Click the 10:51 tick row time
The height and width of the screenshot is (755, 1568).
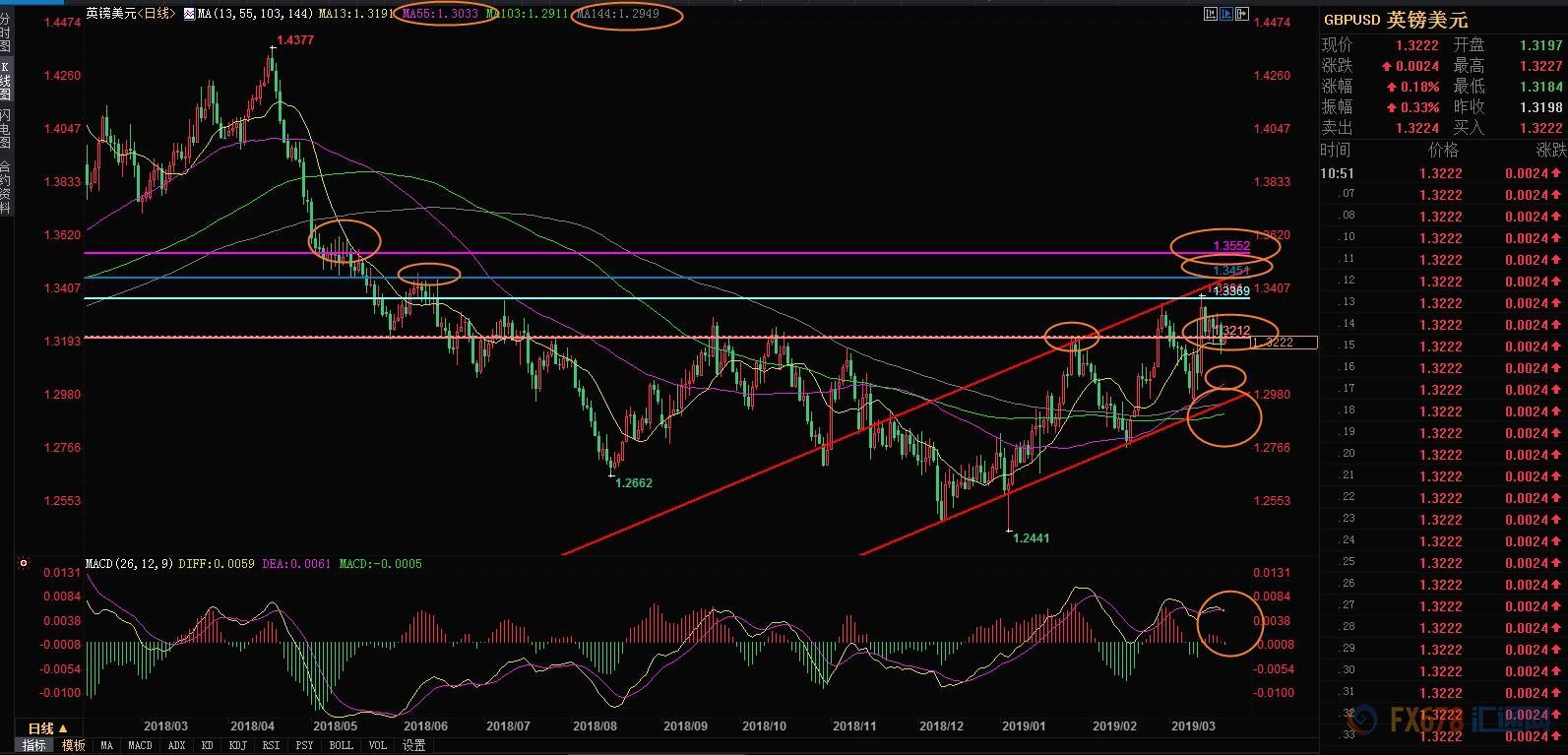click(1337, 173)
